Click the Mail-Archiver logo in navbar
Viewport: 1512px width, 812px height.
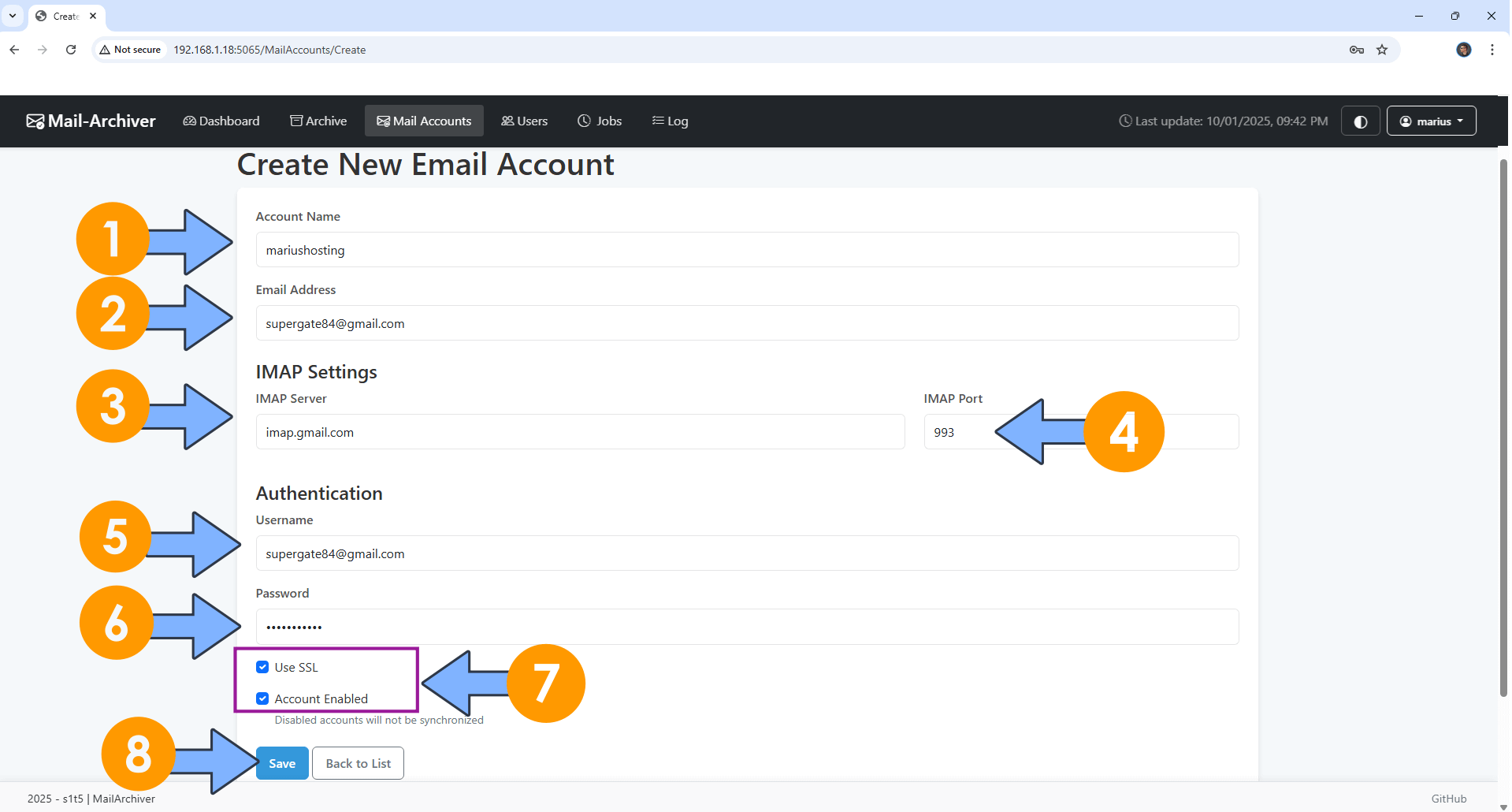91,121
